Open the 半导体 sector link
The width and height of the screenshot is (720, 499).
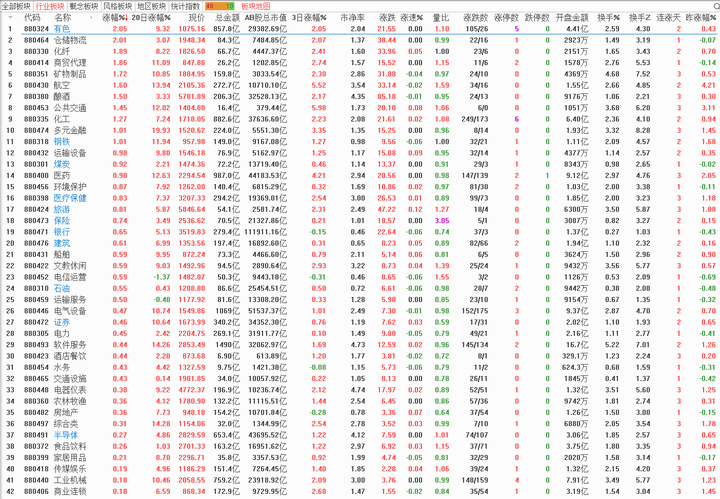[x=66, y=435]
